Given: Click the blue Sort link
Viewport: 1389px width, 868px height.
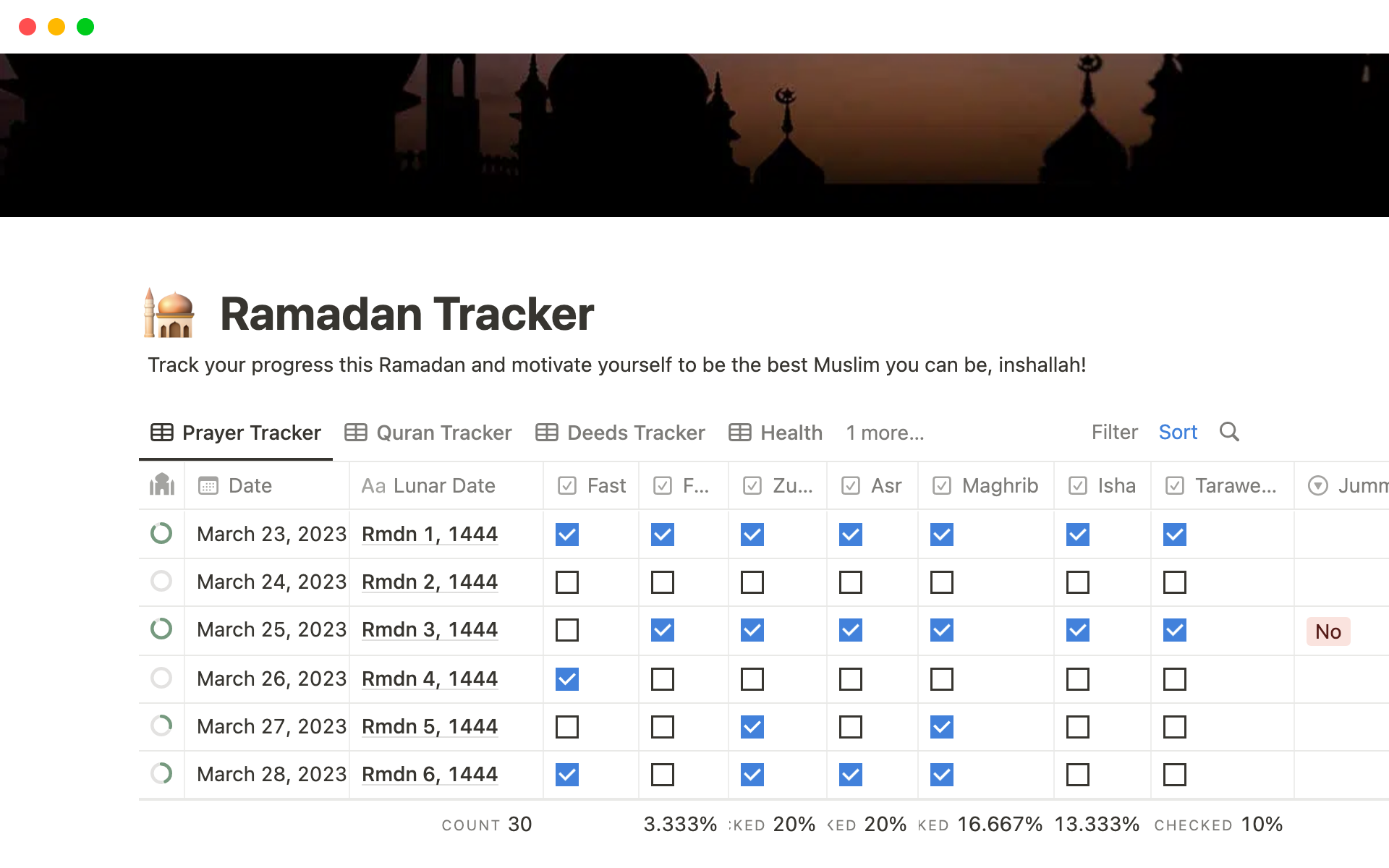Looking at the screenshot, I should [x=1178, y=432].
